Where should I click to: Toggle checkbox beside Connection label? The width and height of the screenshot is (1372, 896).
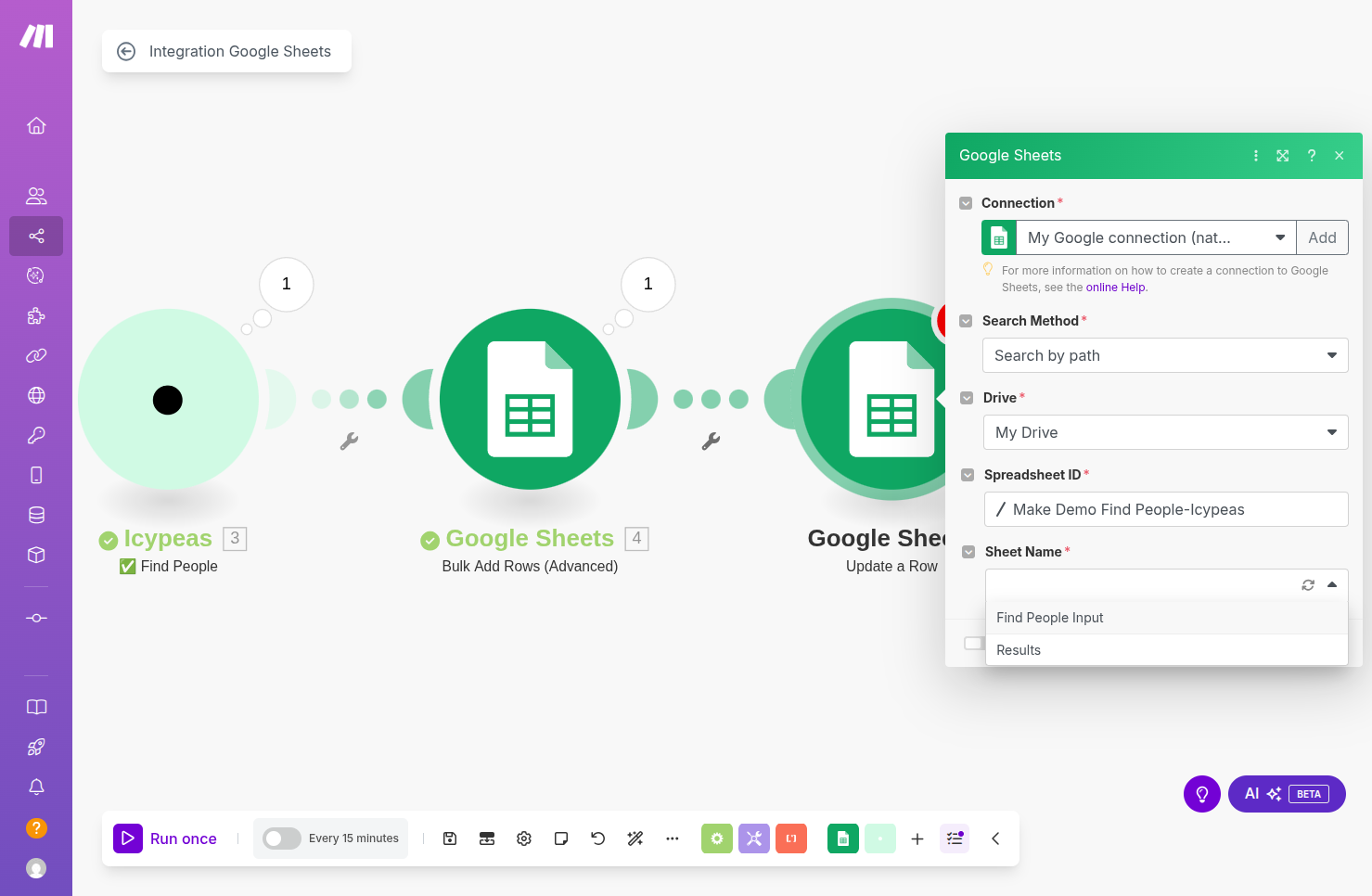[966, 203]
